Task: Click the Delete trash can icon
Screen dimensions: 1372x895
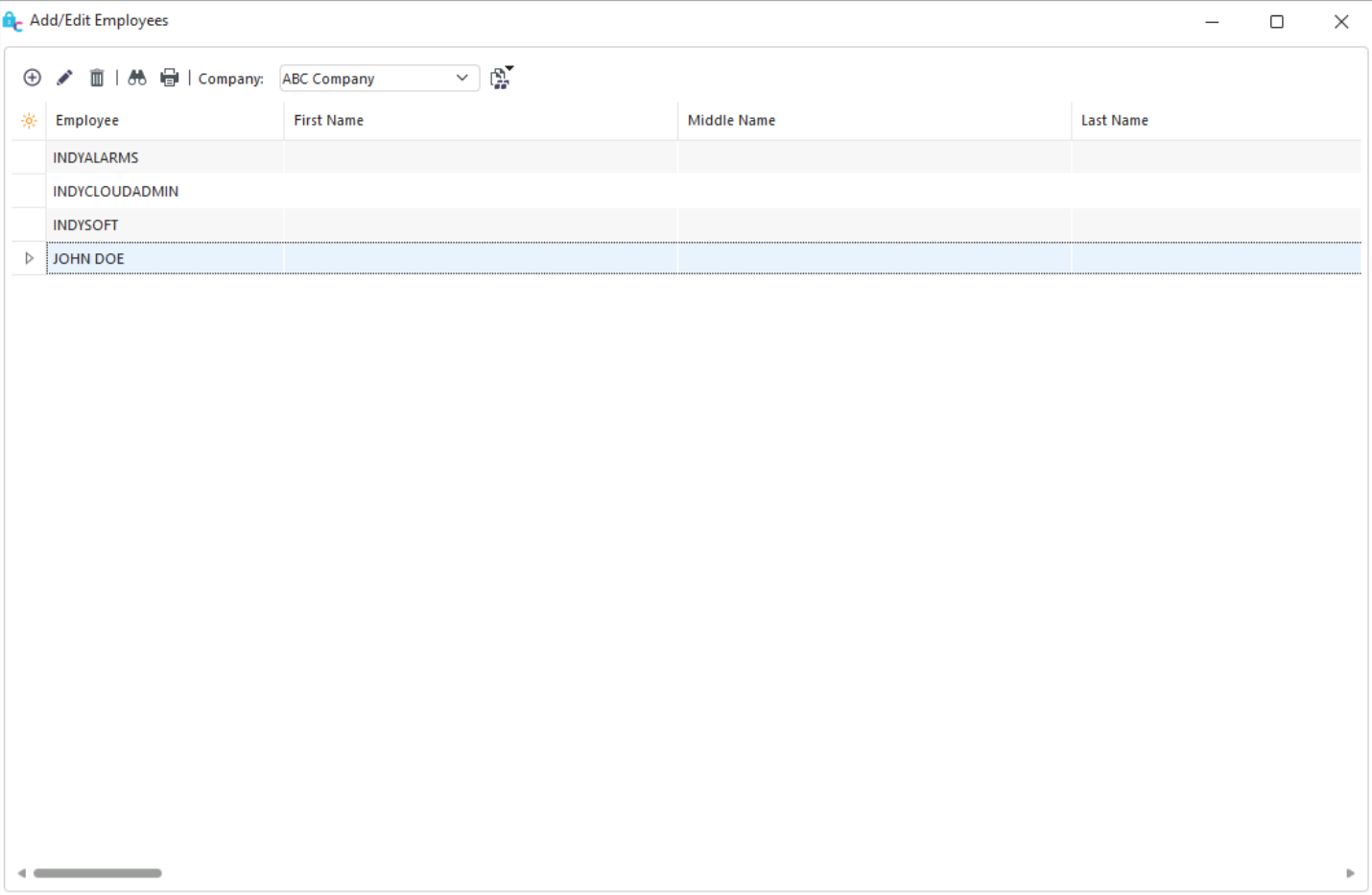Action: [97, 78]
